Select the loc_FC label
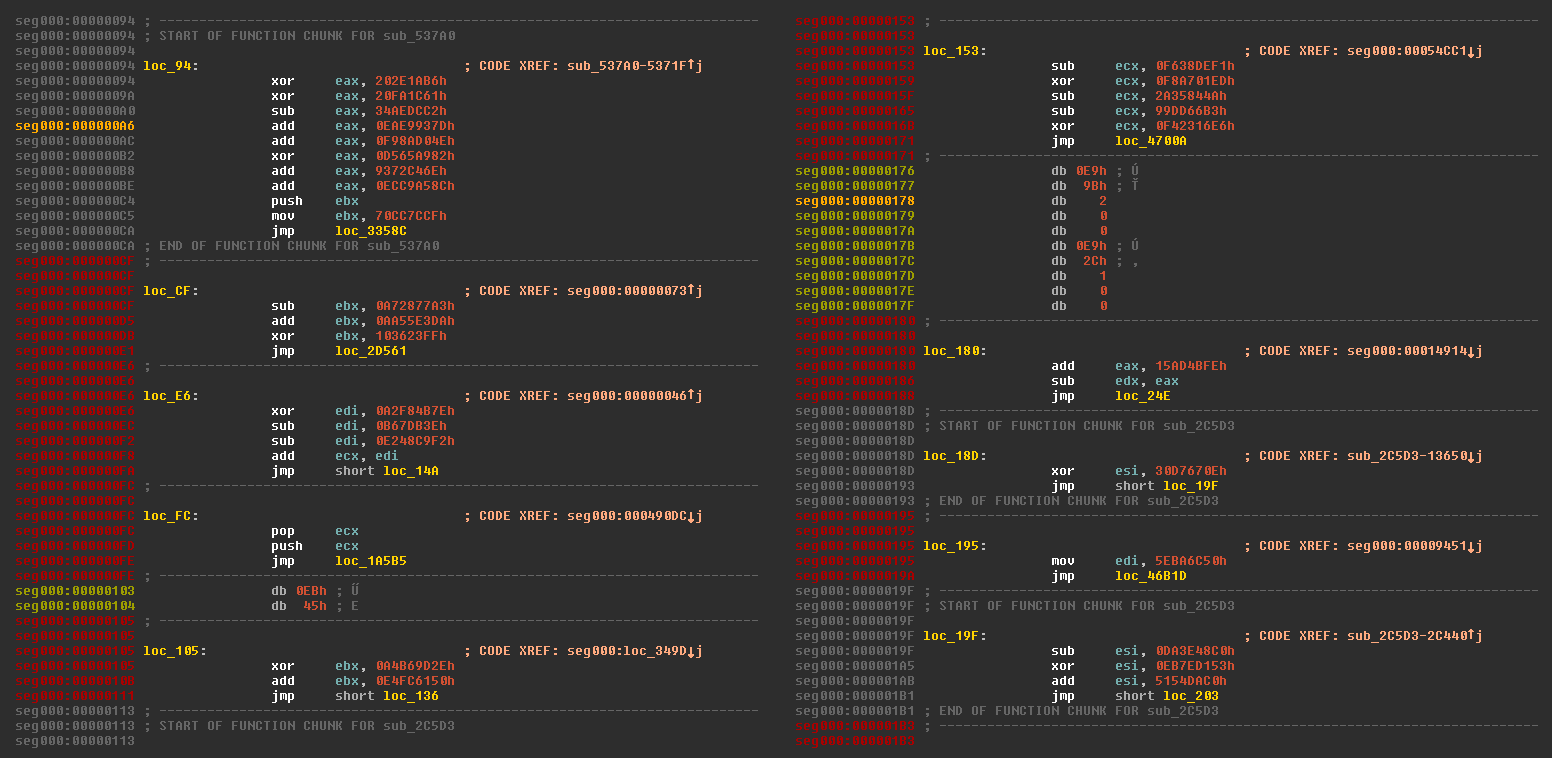 pos(170,516)
